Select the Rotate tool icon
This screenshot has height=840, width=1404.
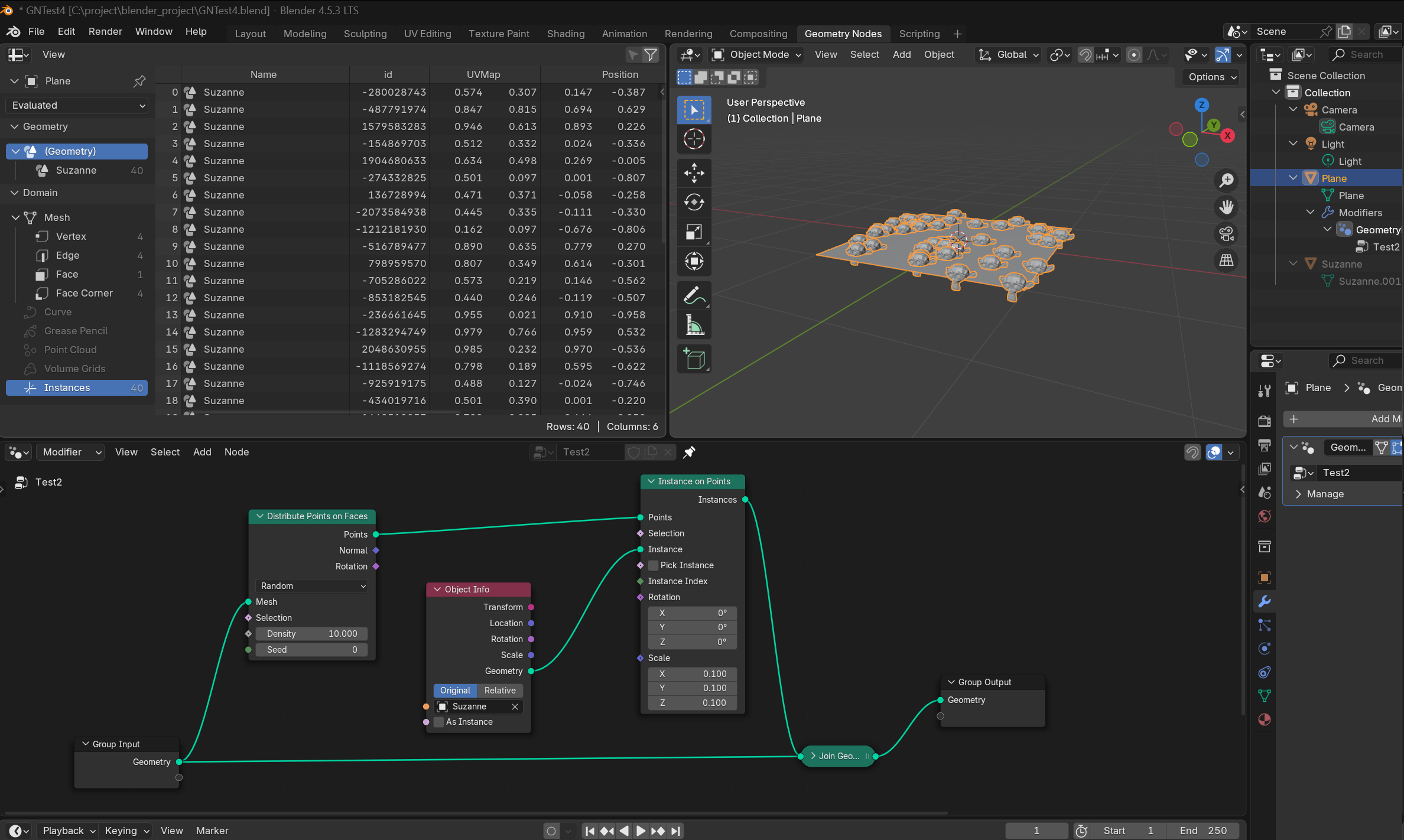coord(694,202)
